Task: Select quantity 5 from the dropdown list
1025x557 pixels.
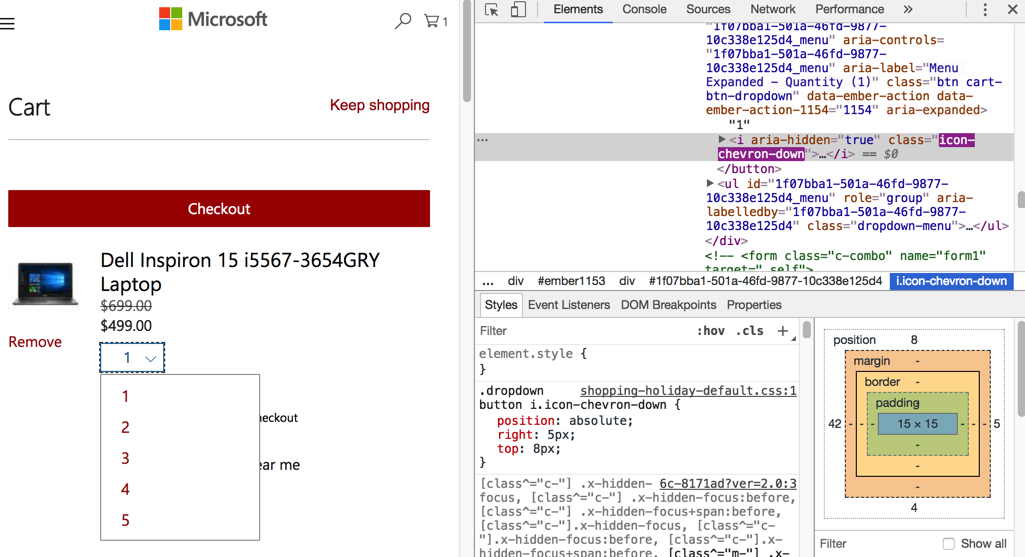Action: (x=125, y=520)
